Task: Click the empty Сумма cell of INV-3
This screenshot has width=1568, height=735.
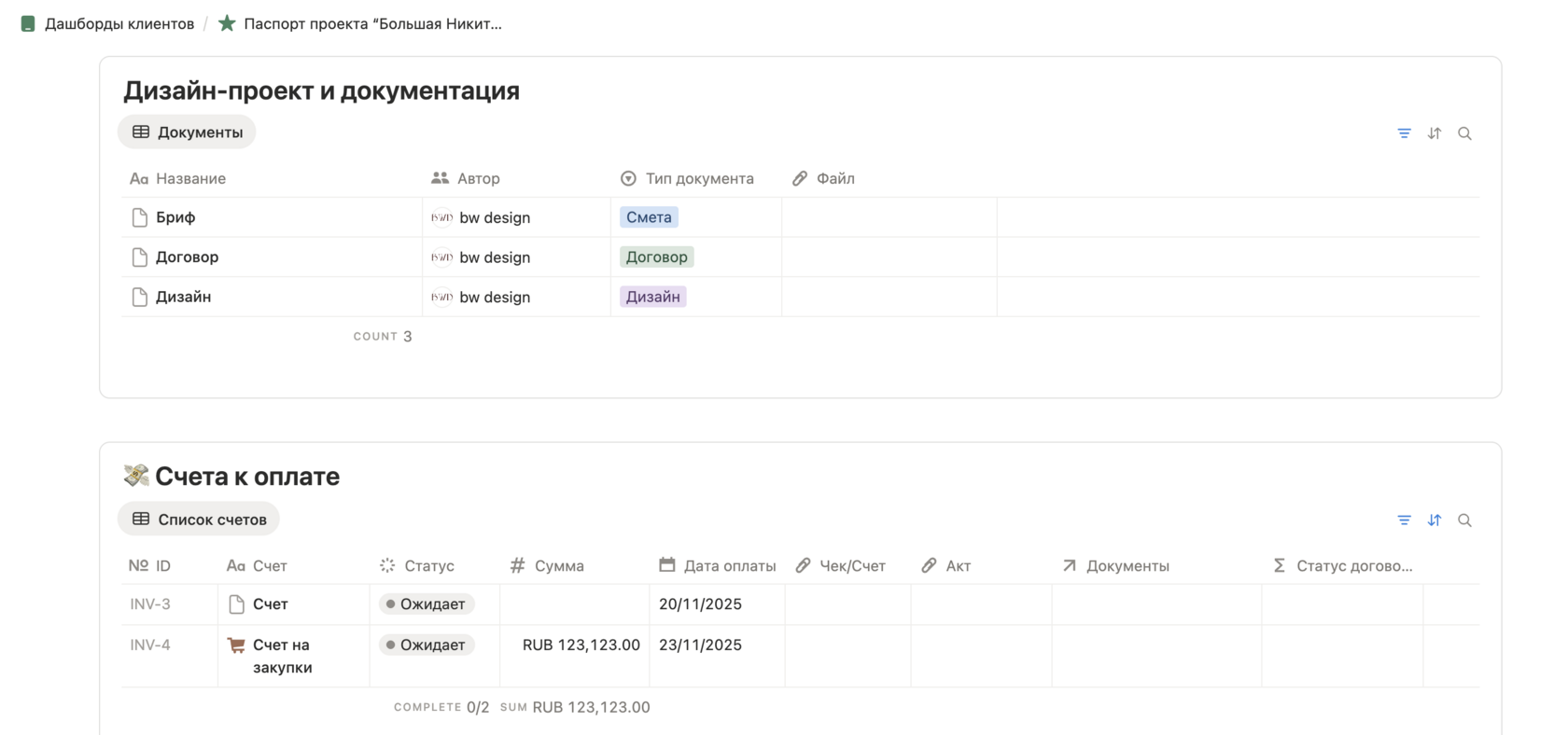Action: [574, 604]
